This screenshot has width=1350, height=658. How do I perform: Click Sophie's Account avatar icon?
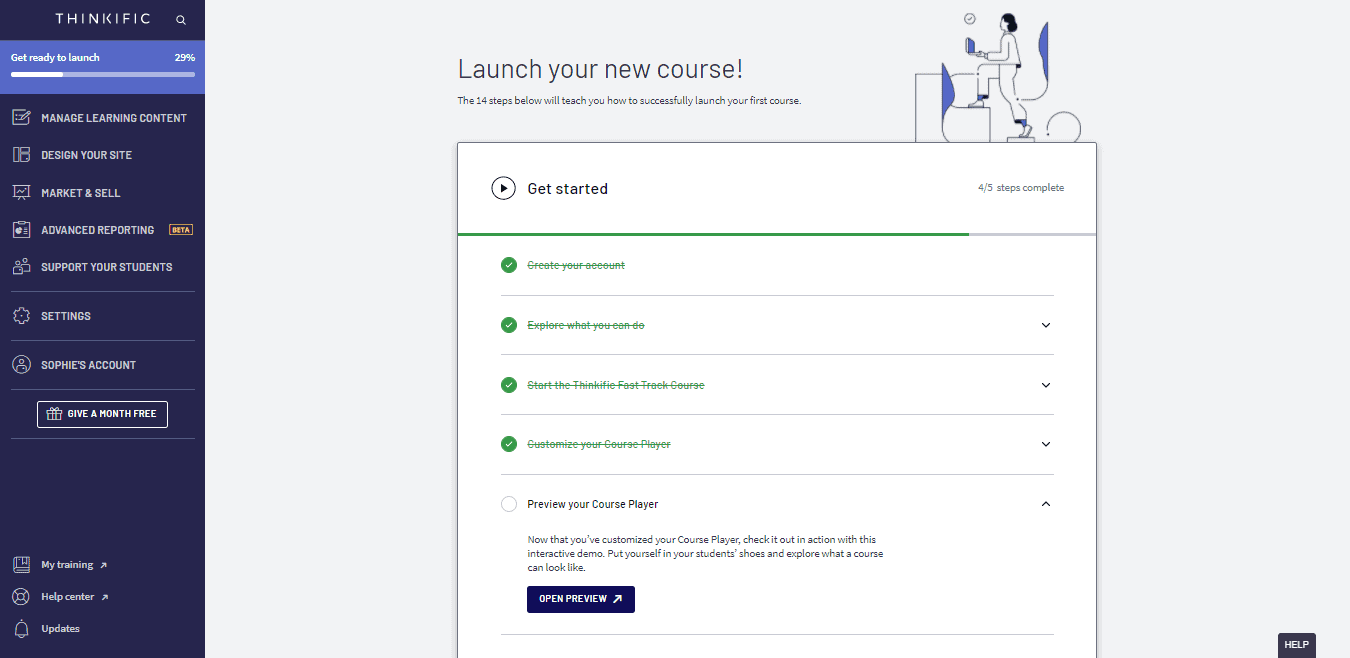point(21,365)
